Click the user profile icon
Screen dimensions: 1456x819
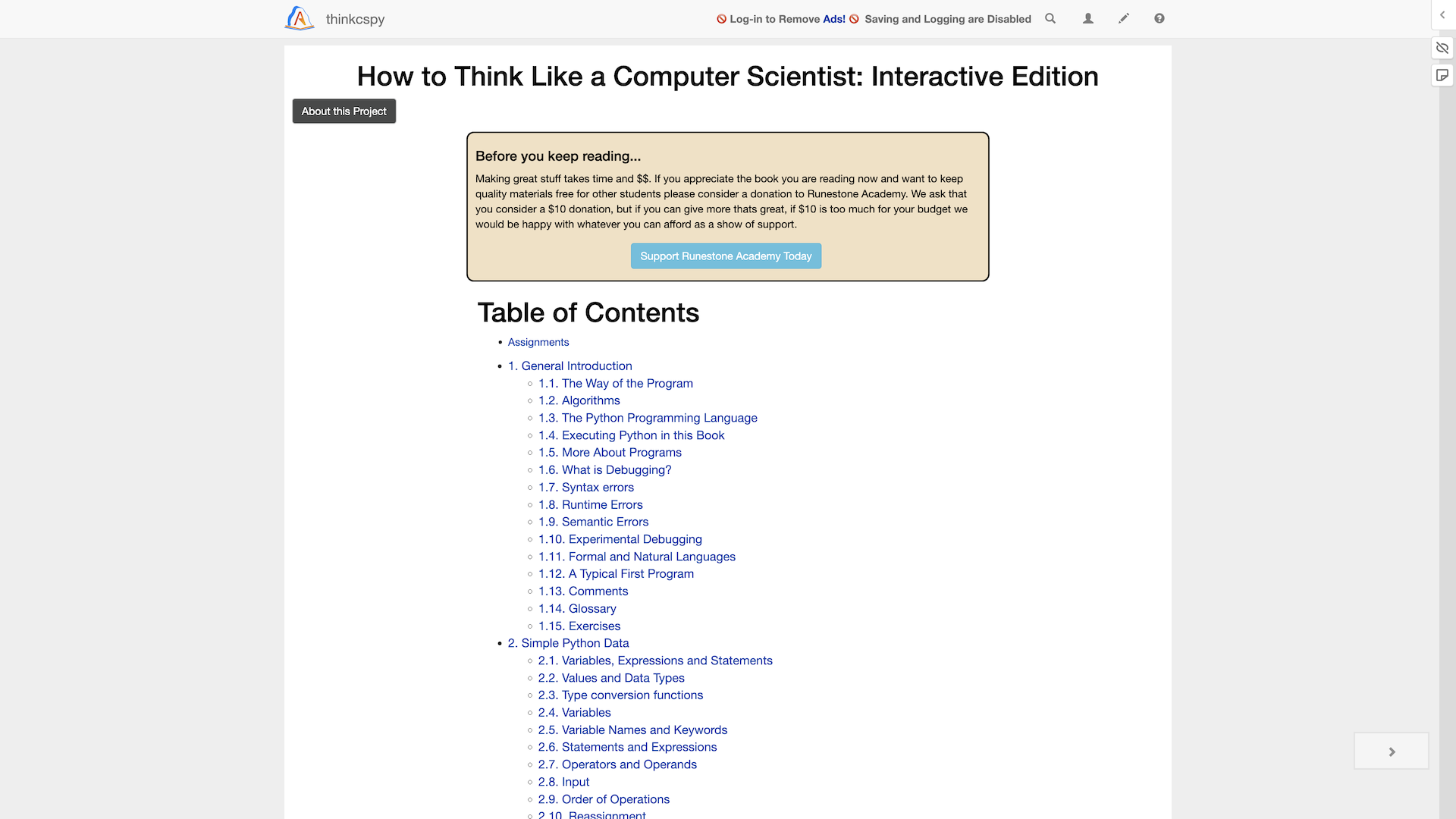pyautogui.click(x=1088, y=18)
